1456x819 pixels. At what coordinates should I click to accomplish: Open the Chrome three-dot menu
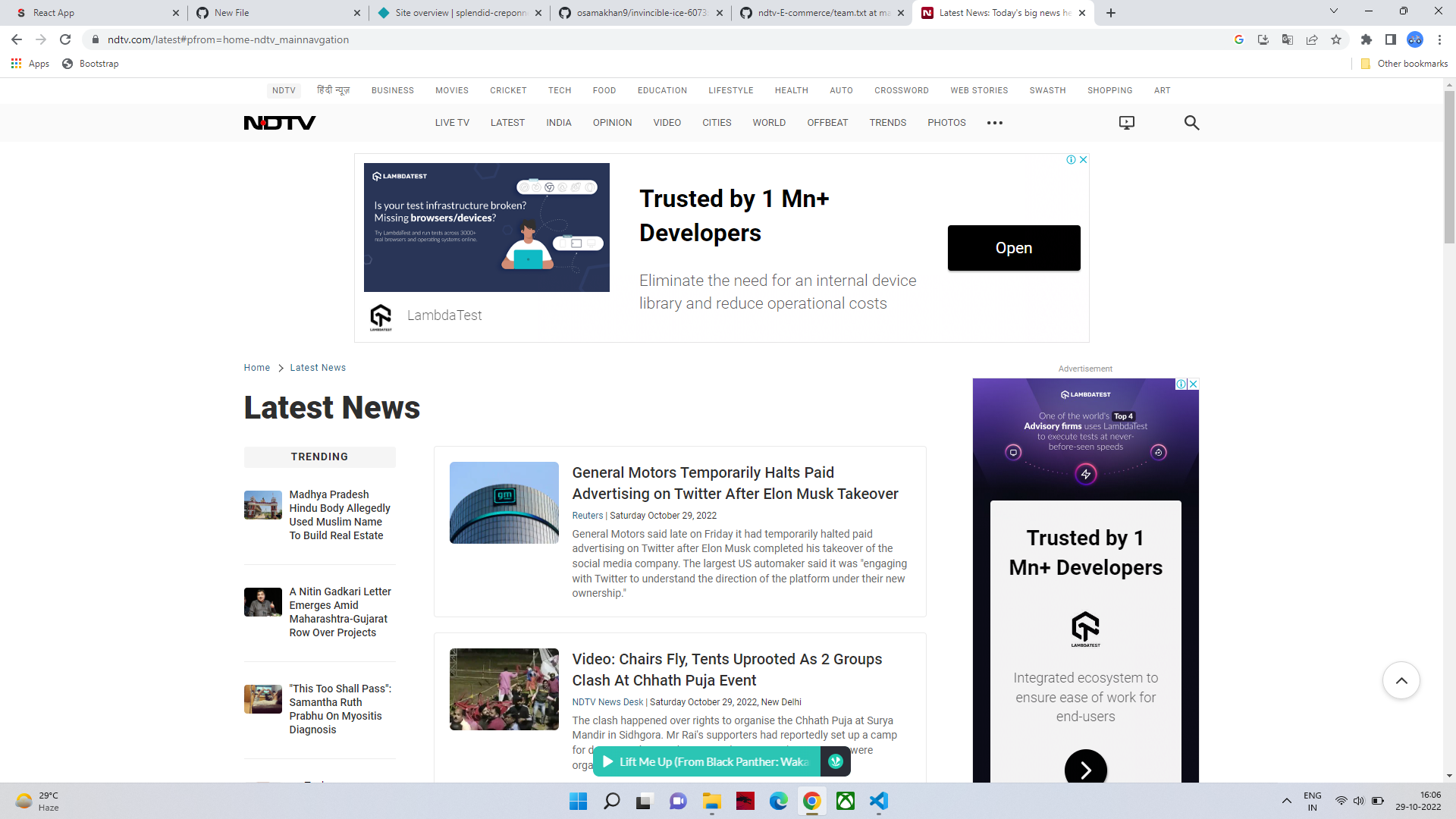(x=1440, y=39)
